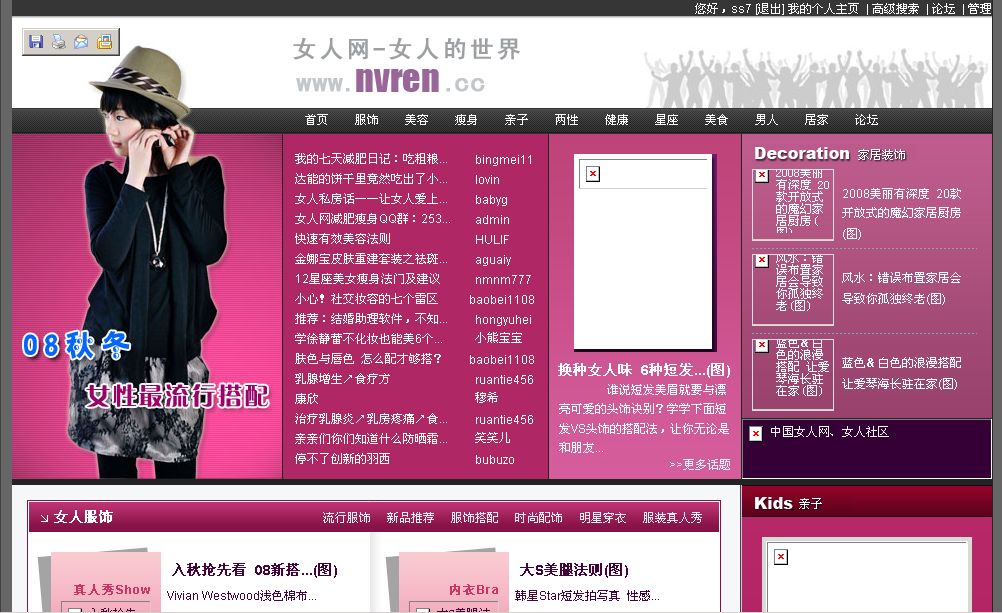Open the 服饰 navigation item

click(x=366, y=120)
